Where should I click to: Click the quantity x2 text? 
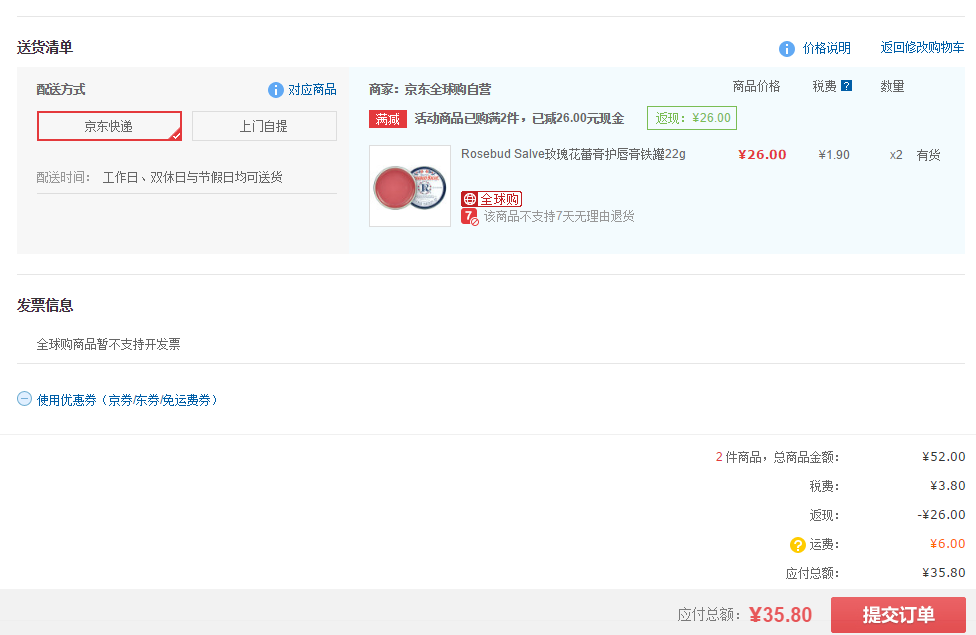point(896,155)
